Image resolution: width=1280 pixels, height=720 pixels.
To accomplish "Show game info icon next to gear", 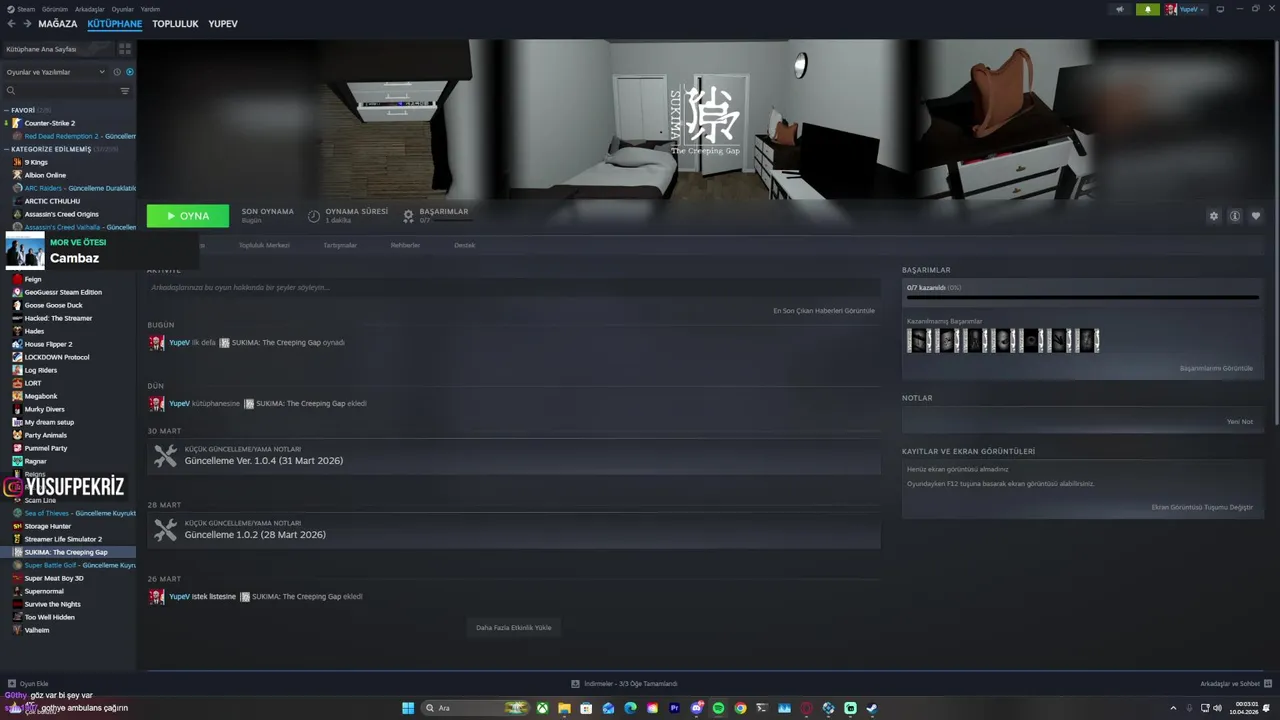I will tap(1235, 216).
